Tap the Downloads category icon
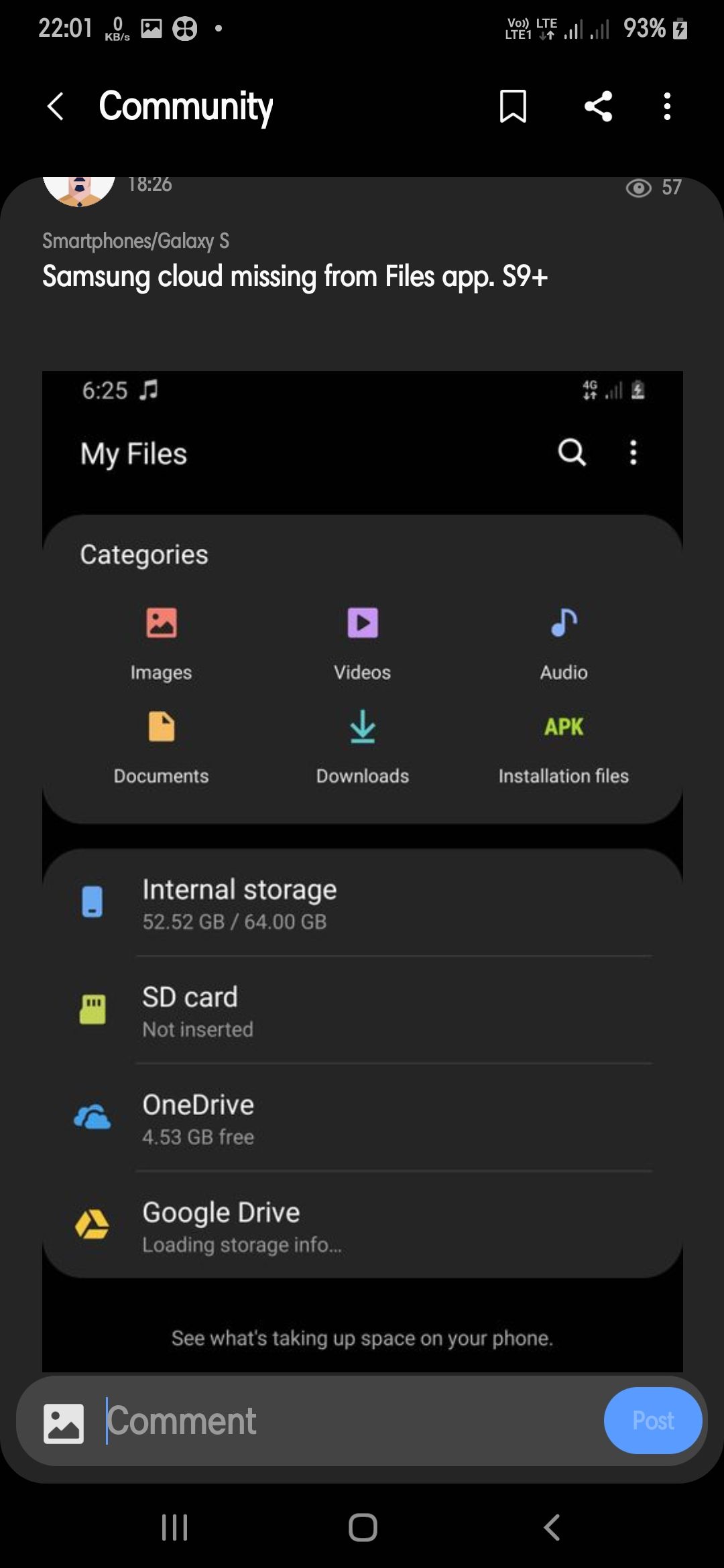Screen dimensions: 724x1568 (x=363, y=727)
